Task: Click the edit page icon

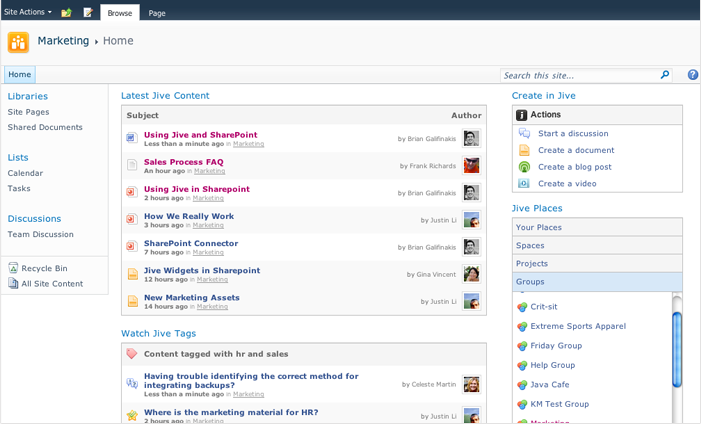Action: pyautogui.click(x=88, y=13)
